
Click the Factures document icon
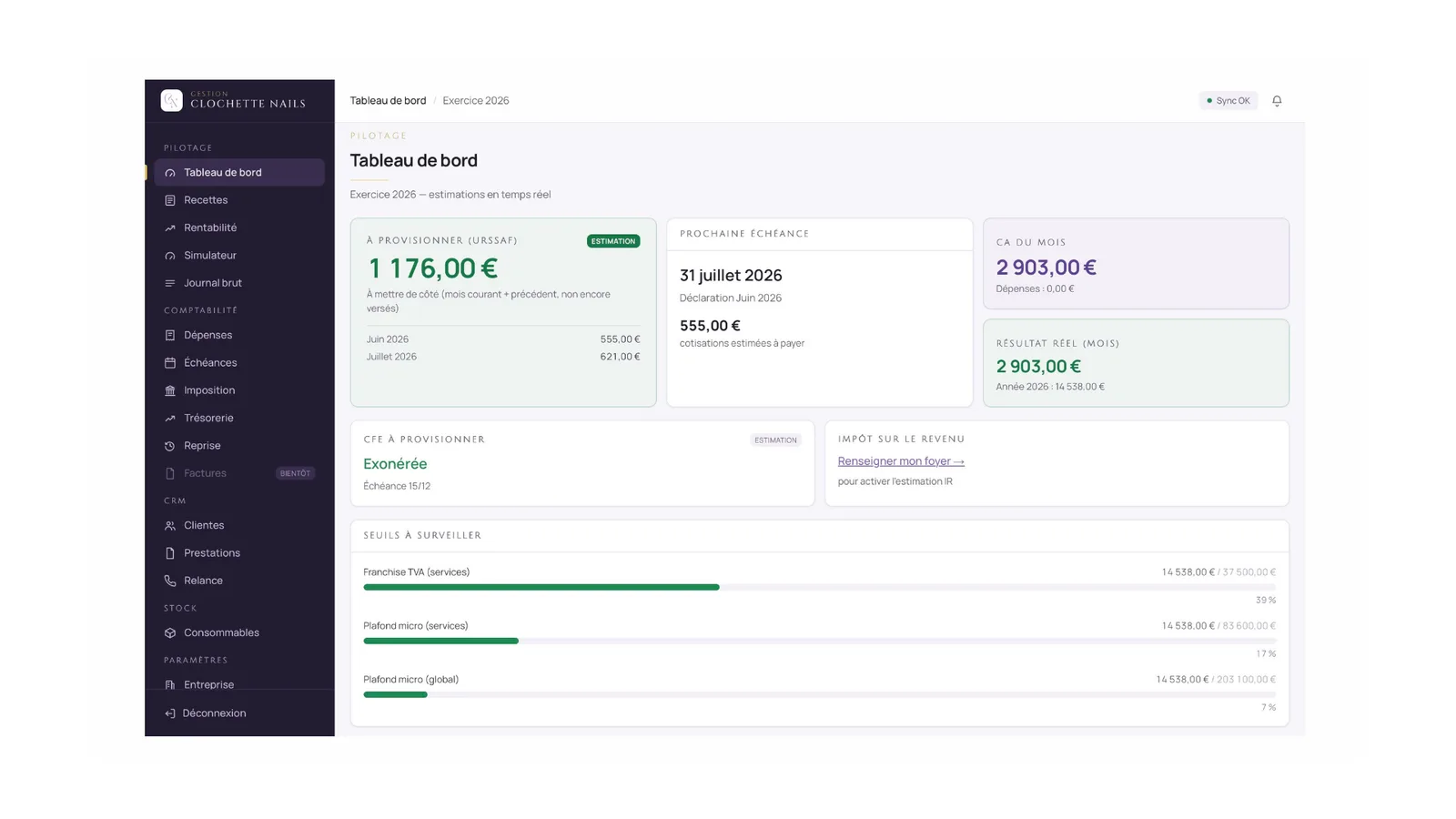(170, 473)
